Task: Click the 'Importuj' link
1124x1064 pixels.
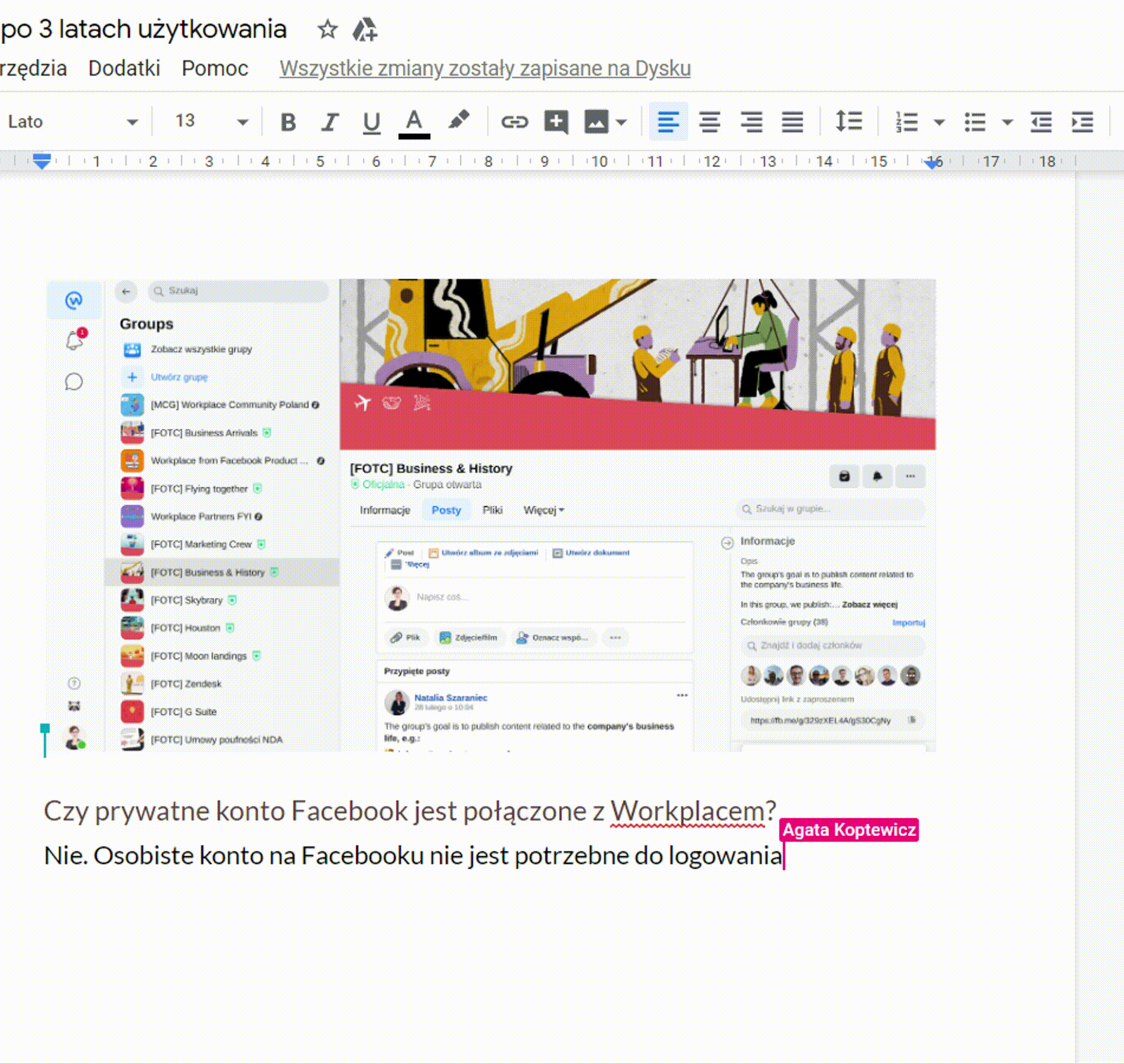Action: pyautogui.click(x=908, y=622)
